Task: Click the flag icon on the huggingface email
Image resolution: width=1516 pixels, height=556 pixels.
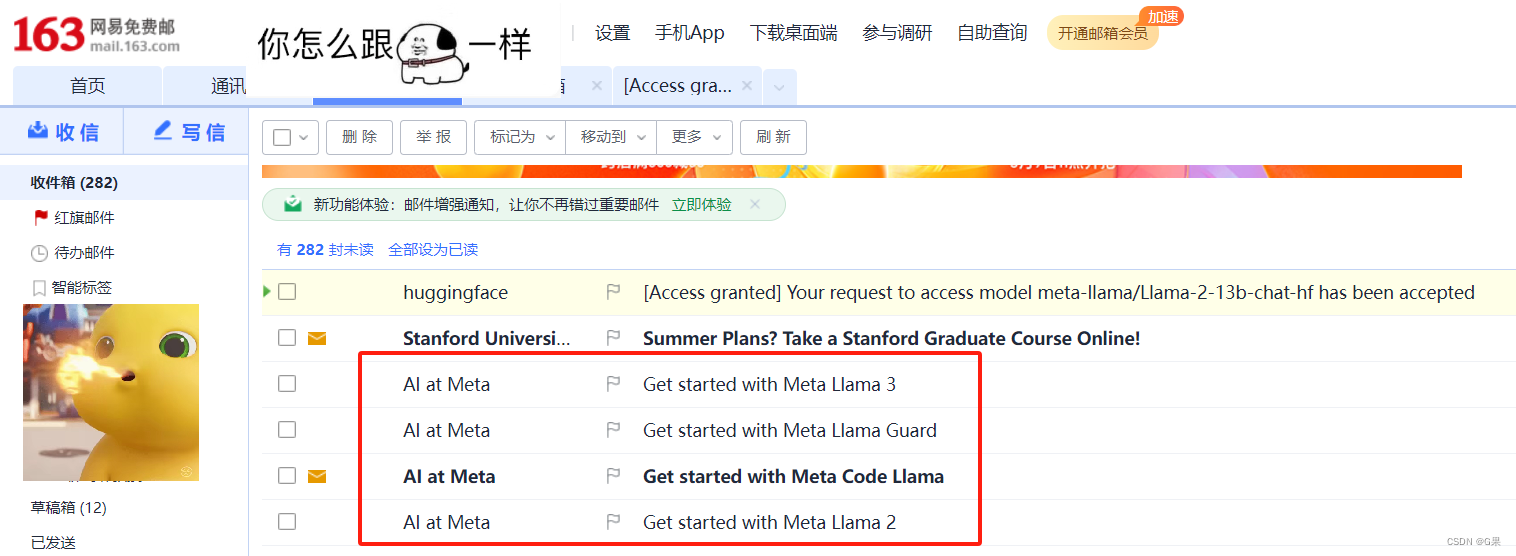Action: 613,292
